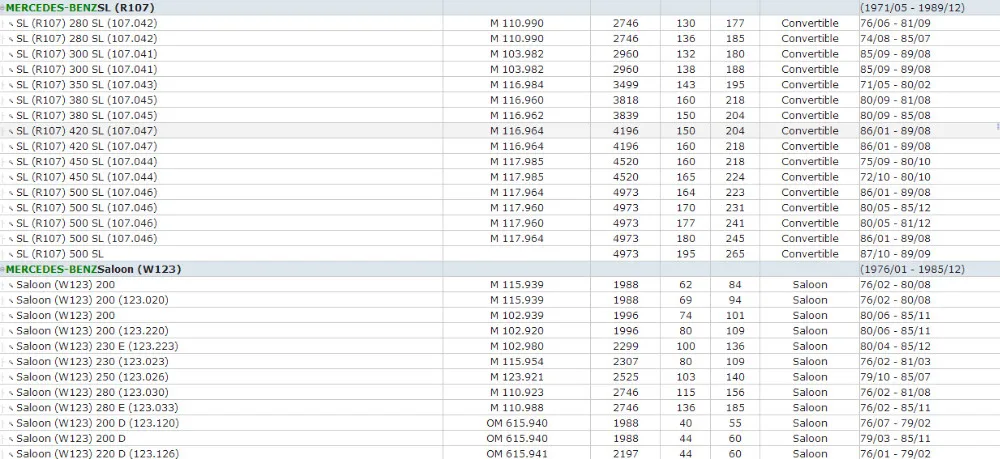Click the capacity value 3499
This screenshot has height=459, width=1000.
click(626, 85)
